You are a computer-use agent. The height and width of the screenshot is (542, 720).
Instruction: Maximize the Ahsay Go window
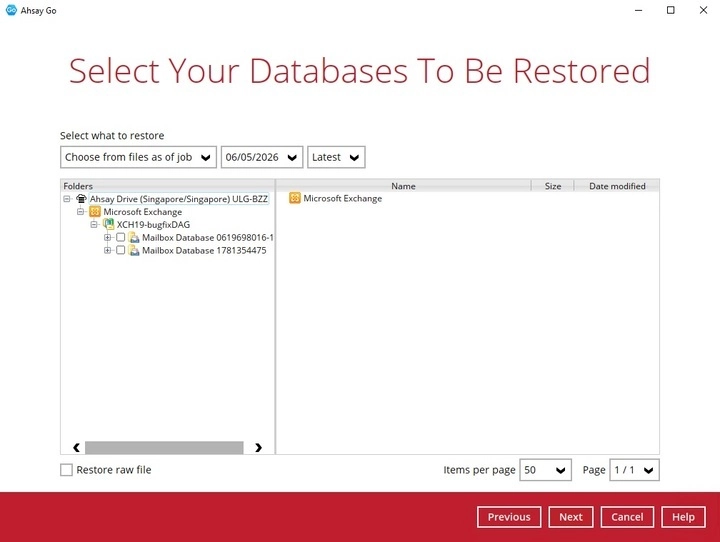pos(671,10)
